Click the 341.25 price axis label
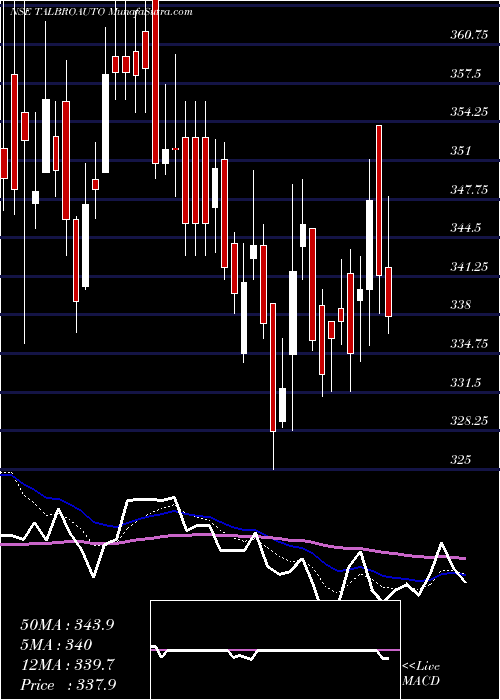Image resolution: width=500 pixels, height=700 pixels. (x=467, y=267)
